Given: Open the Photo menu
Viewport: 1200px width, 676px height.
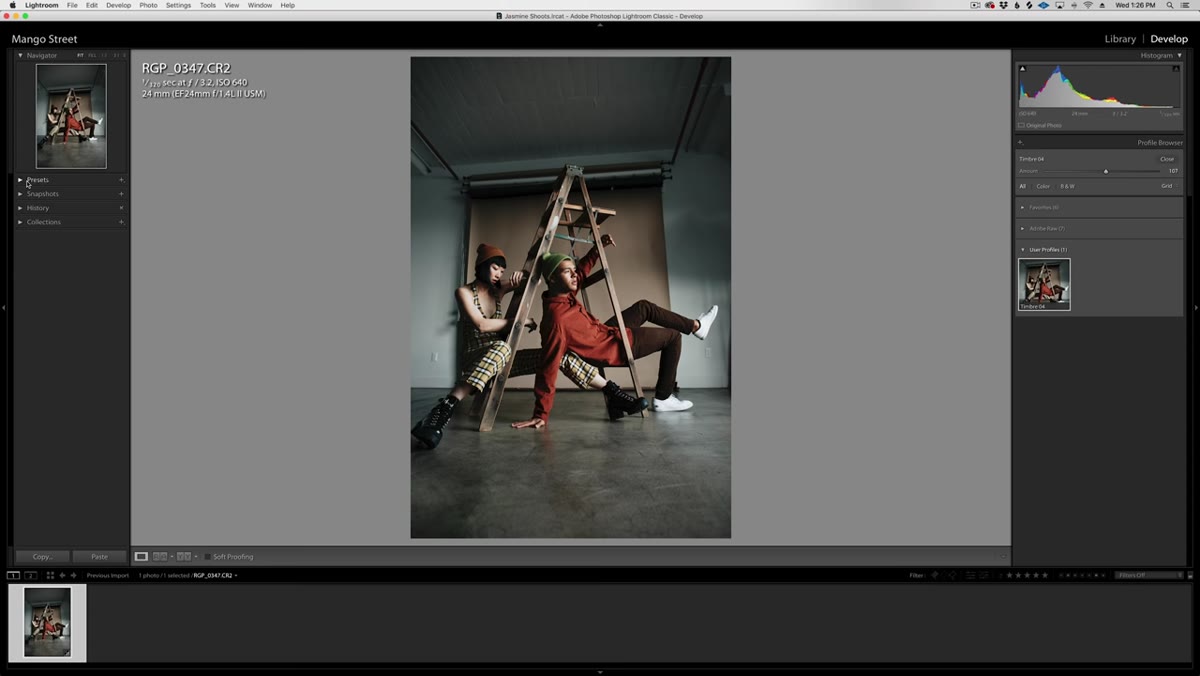Looking at the screenshot, I should (x=148, y=5).
